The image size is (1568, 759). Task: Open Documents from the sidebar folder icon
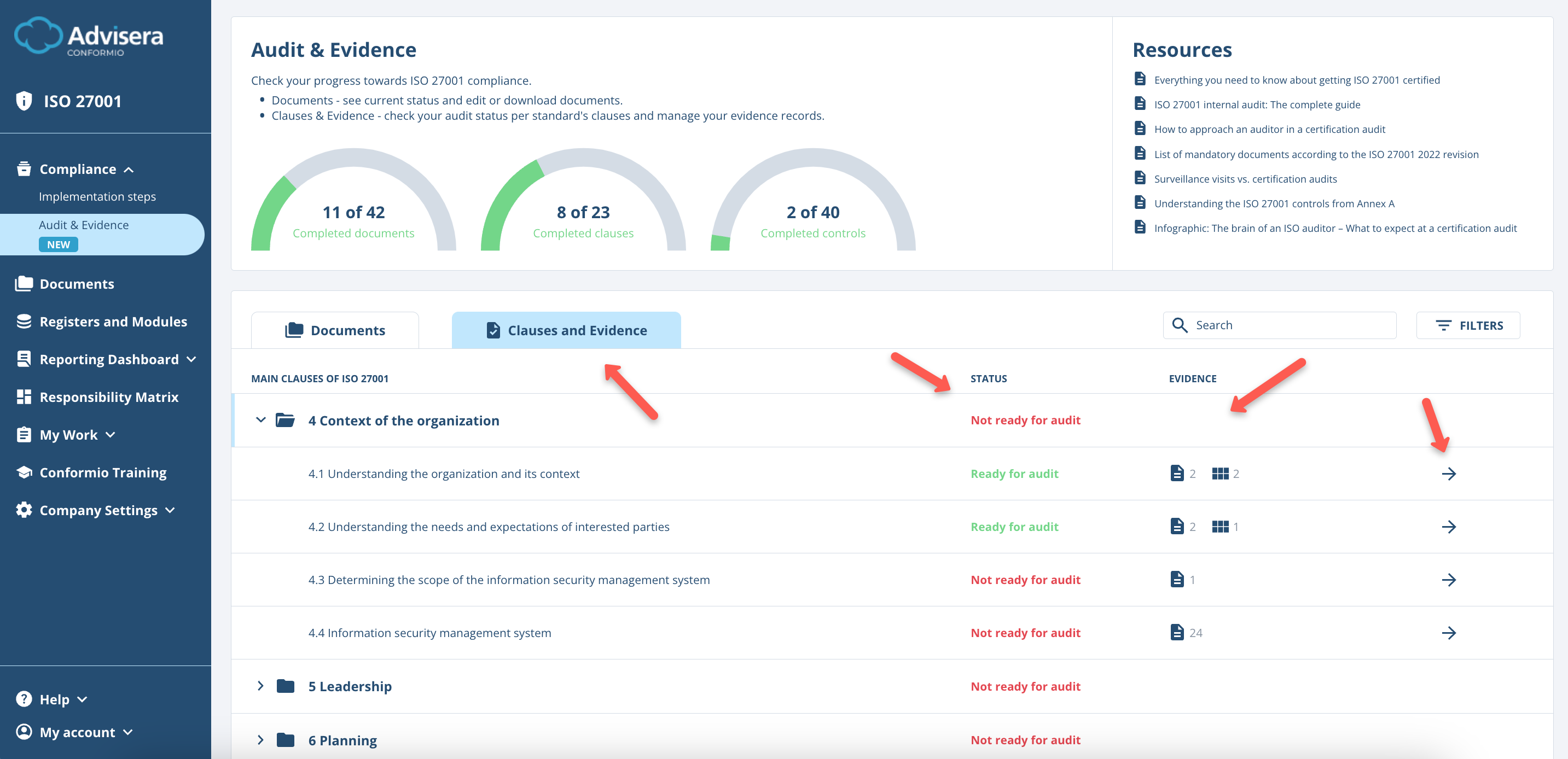[23, 283]
